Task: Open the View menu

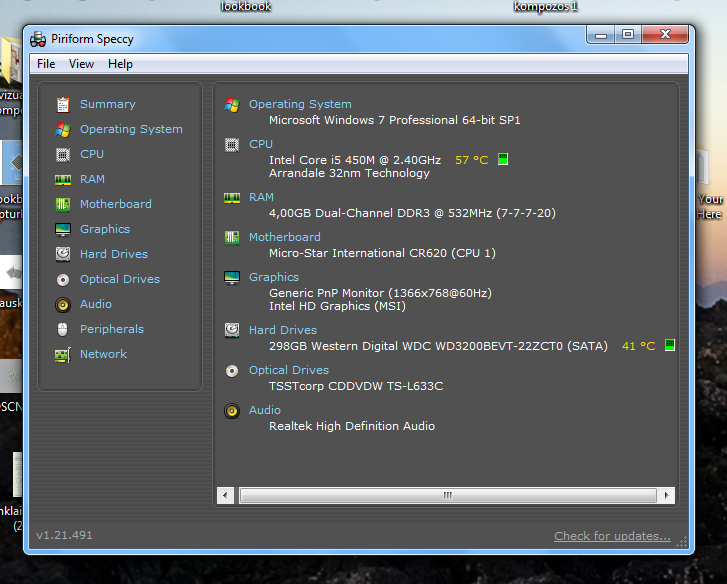Action: coord(81,64)
